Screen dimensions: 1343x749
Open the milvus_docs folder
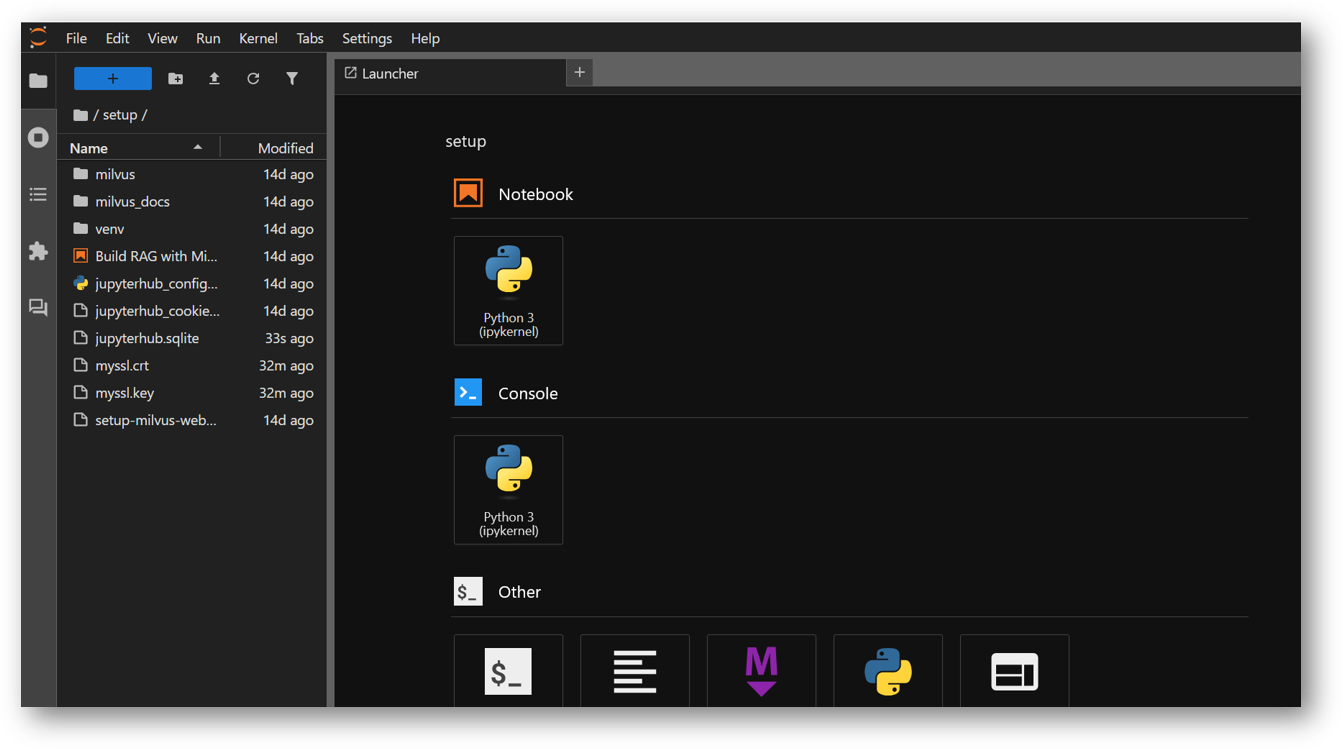(132, 202)
